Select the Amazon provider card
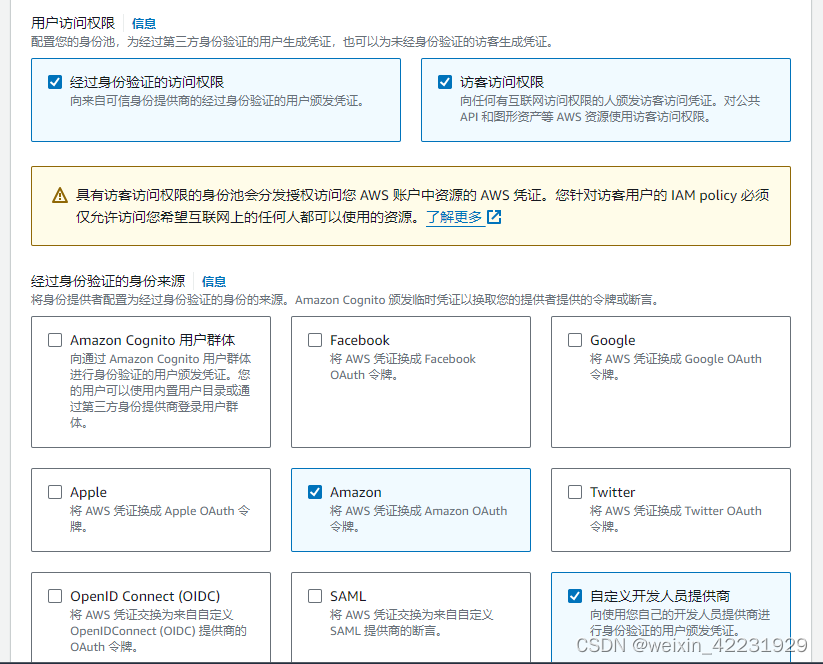This screenshot has width=823, height=664. coord(410,510)
